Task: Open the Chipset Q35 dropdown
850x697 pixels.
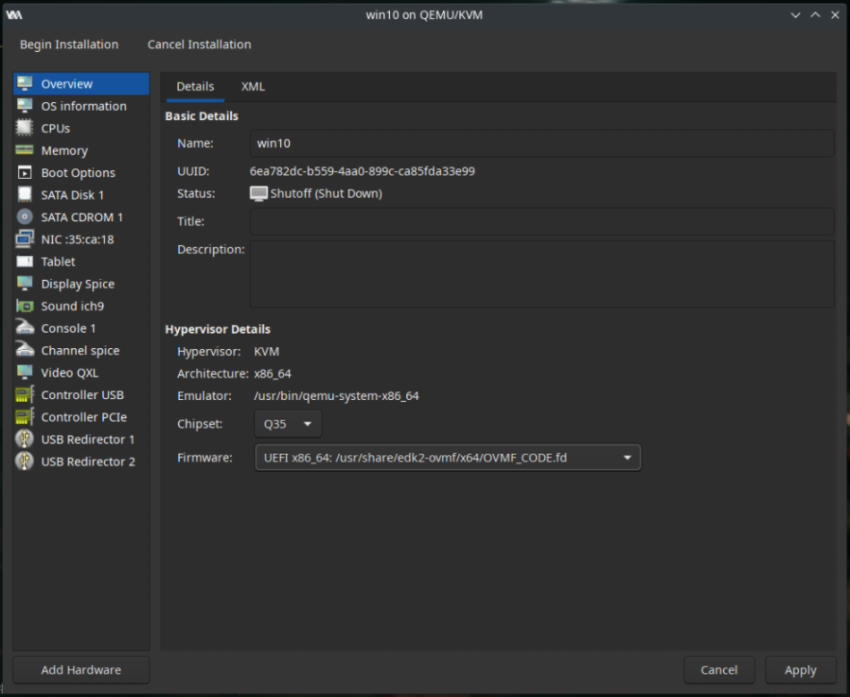Action: [x=288, y=424]
